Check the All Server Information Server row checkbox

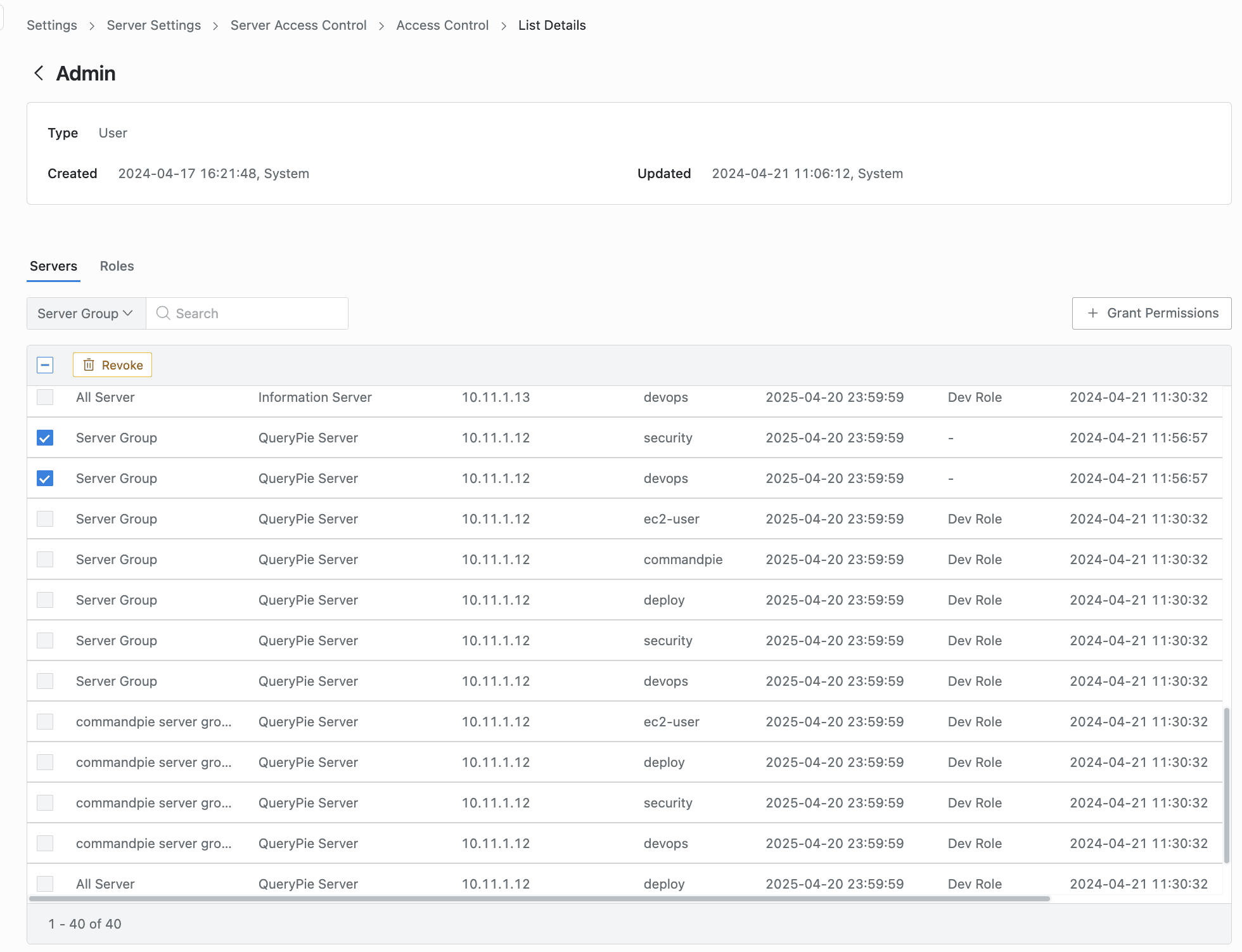coord(45,397)
